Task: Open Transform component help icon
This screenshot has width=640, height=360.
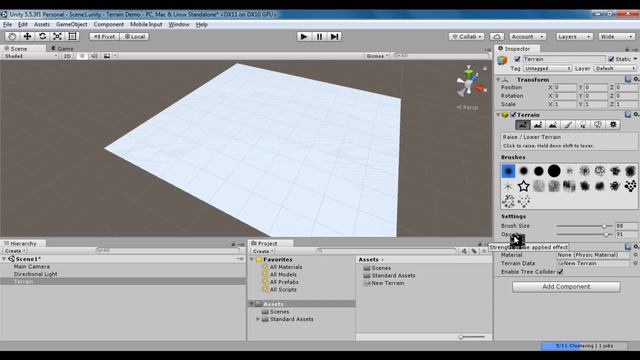Action: point(628,79)
